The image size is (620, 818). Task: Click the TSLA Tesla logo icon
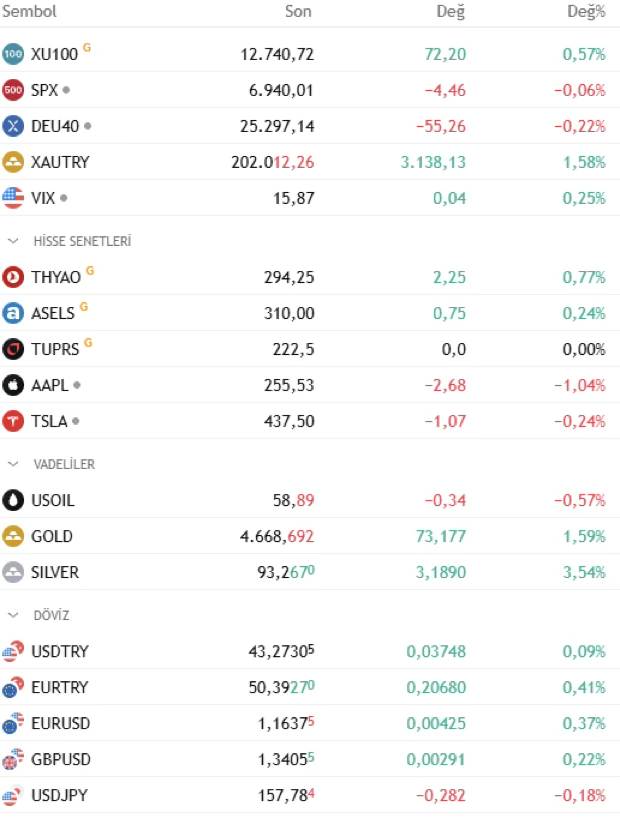(x=13, y=421)
